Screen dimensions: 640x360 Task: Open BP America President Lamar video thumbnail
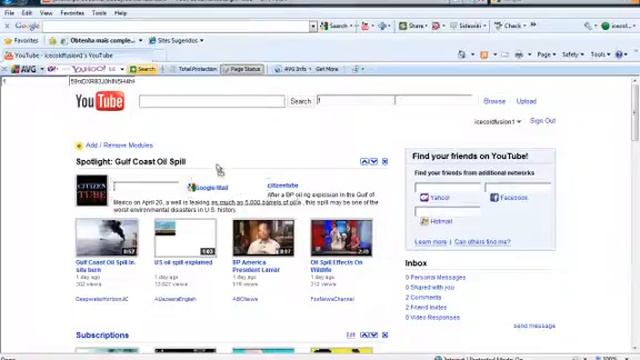click(263, 238)
